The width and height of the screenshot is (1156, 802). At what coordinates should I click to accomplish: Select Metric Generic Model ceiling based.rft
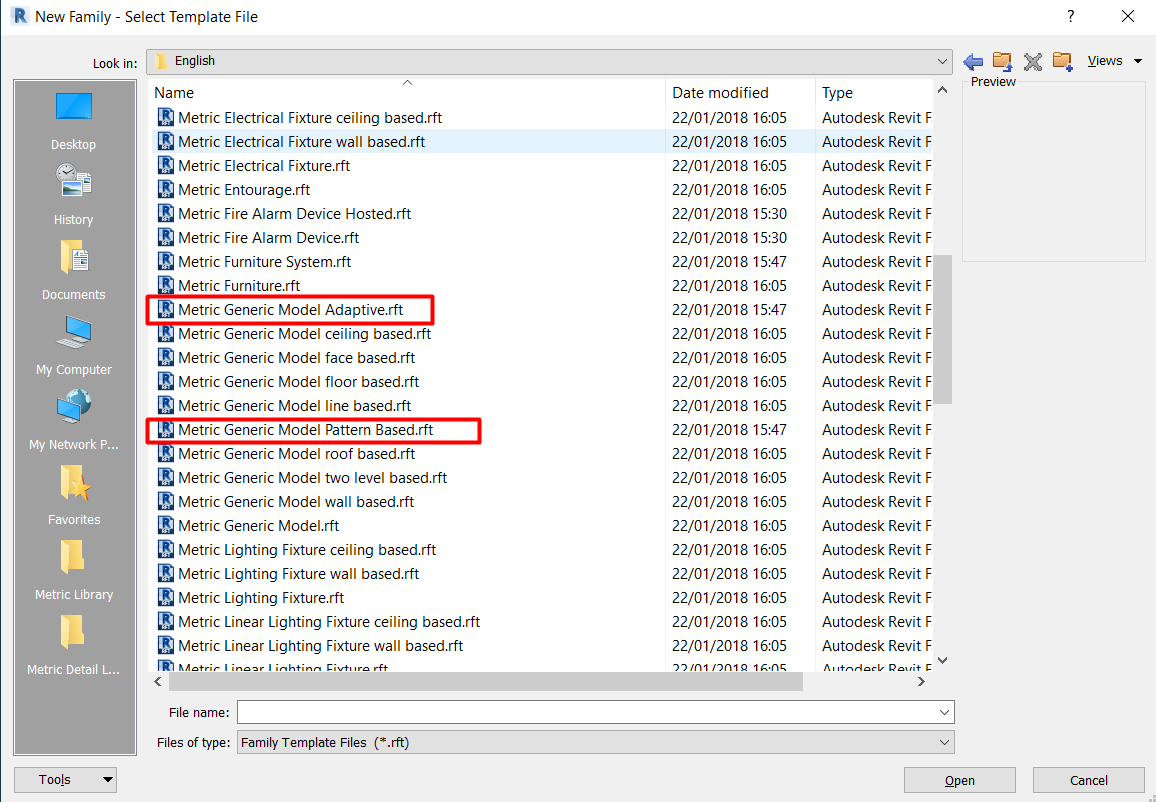click(304, 334)
